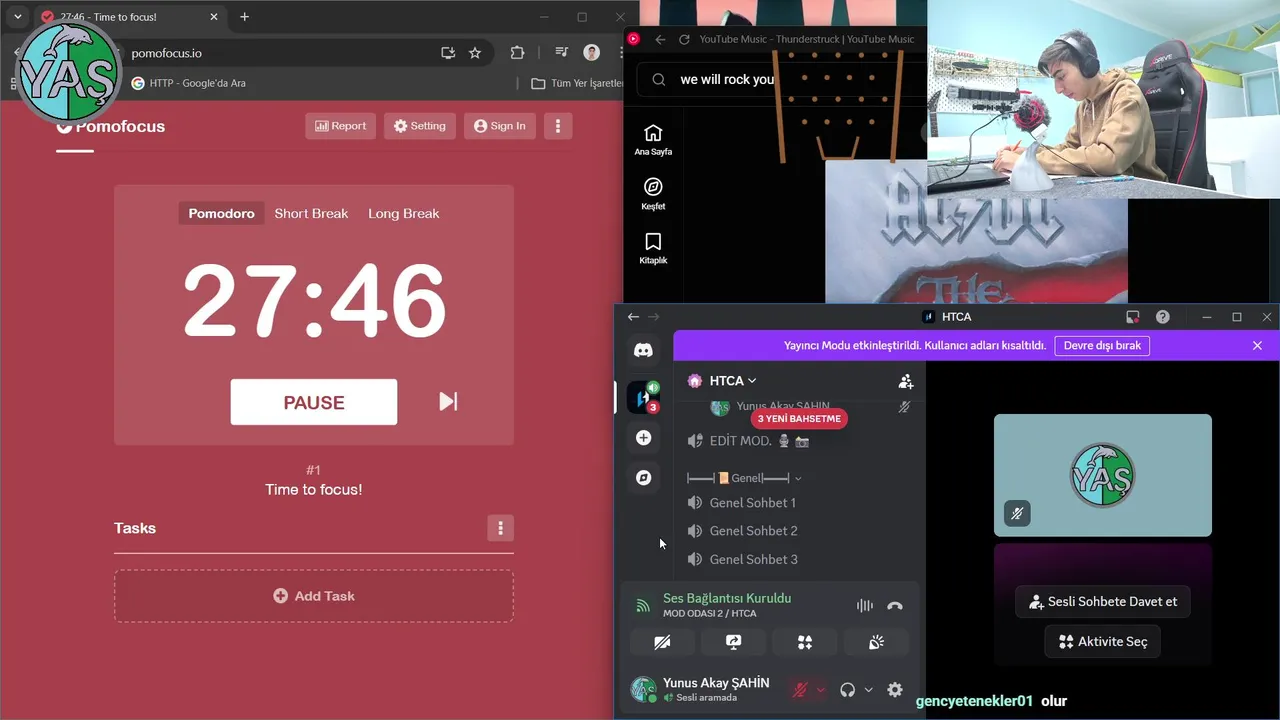1280x720 pixels.
Task: Unmute the microphone in Discord
Action: coord(800,690)
